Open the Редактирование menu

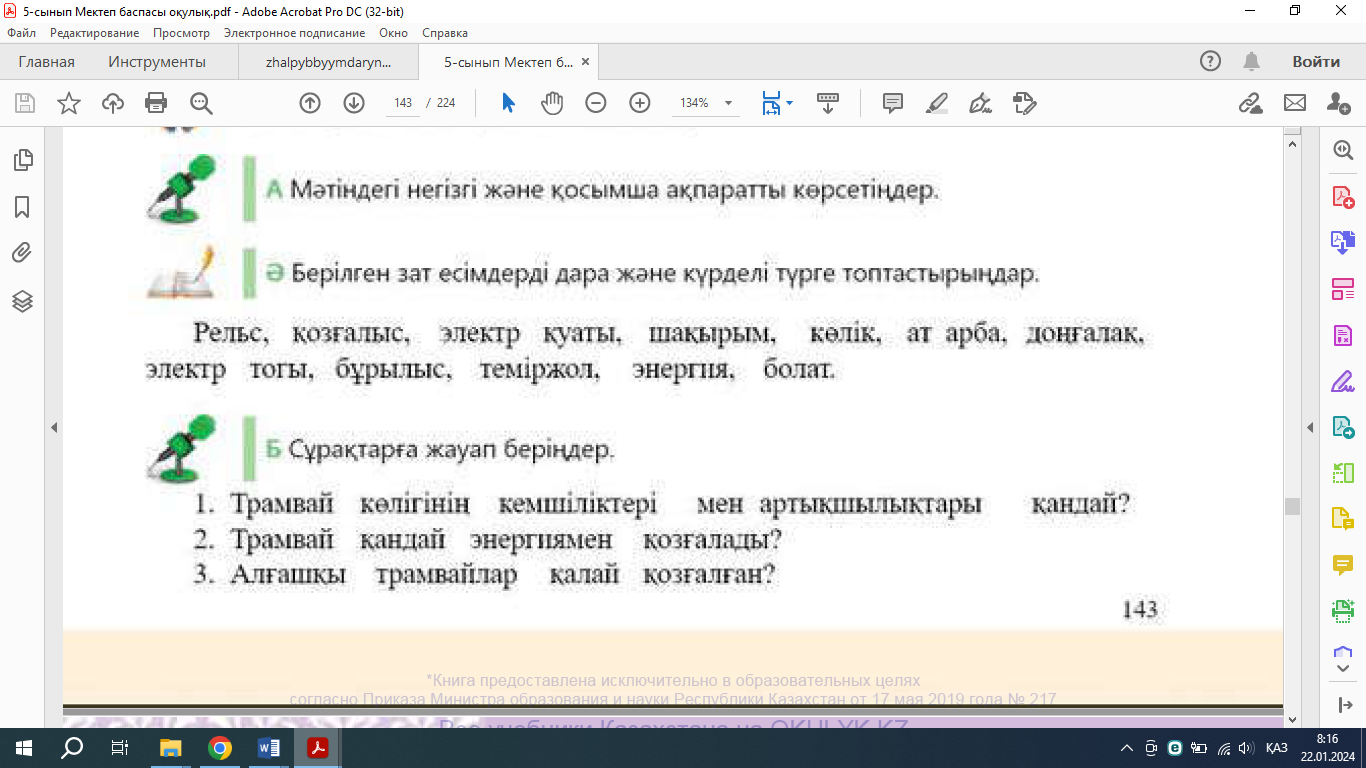pos(95,33)
